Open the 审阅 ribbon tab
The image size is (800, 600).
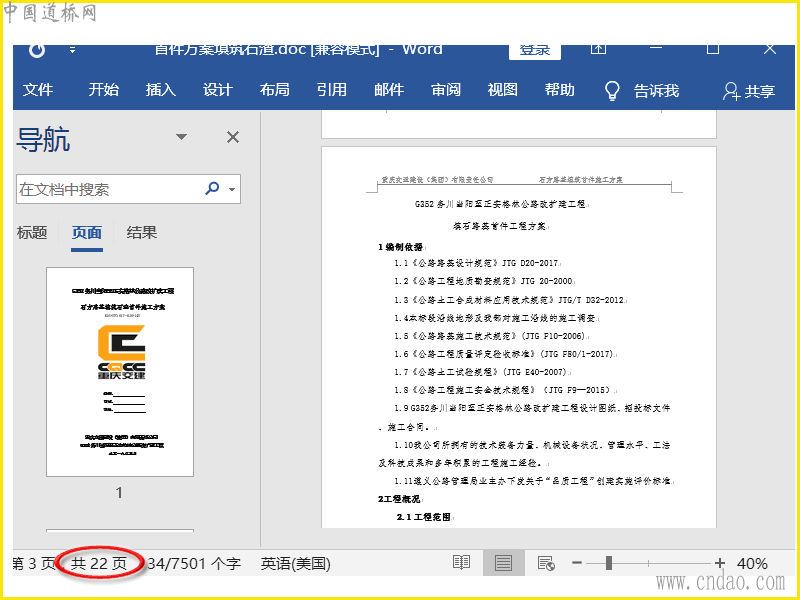tap(446, 90)
